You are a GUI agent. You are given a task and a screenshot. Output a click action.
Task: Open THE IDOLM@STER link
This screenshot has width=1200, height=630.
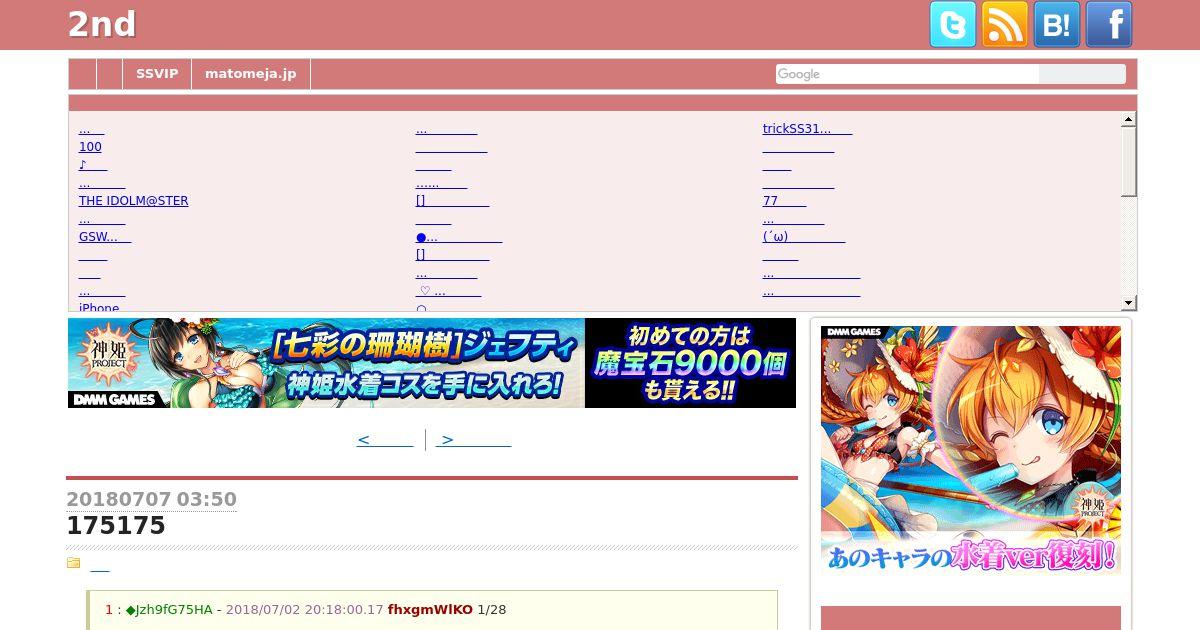(134, 201)
